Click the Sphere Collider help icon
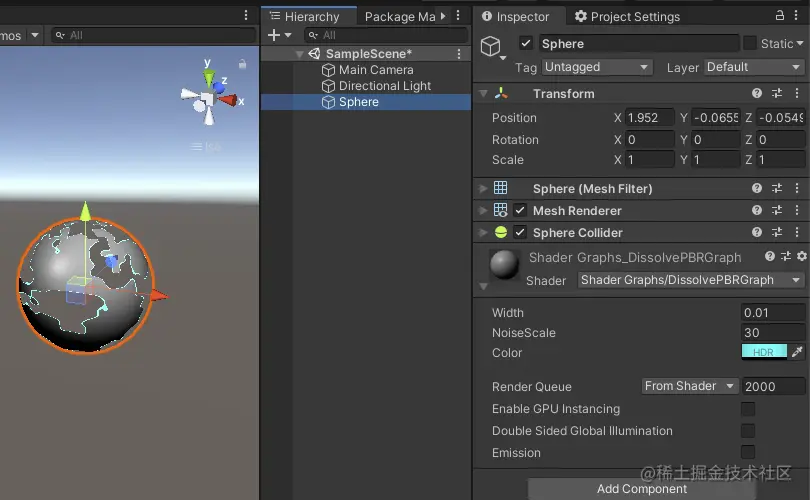Screen dimensions: 810x500 757,232
